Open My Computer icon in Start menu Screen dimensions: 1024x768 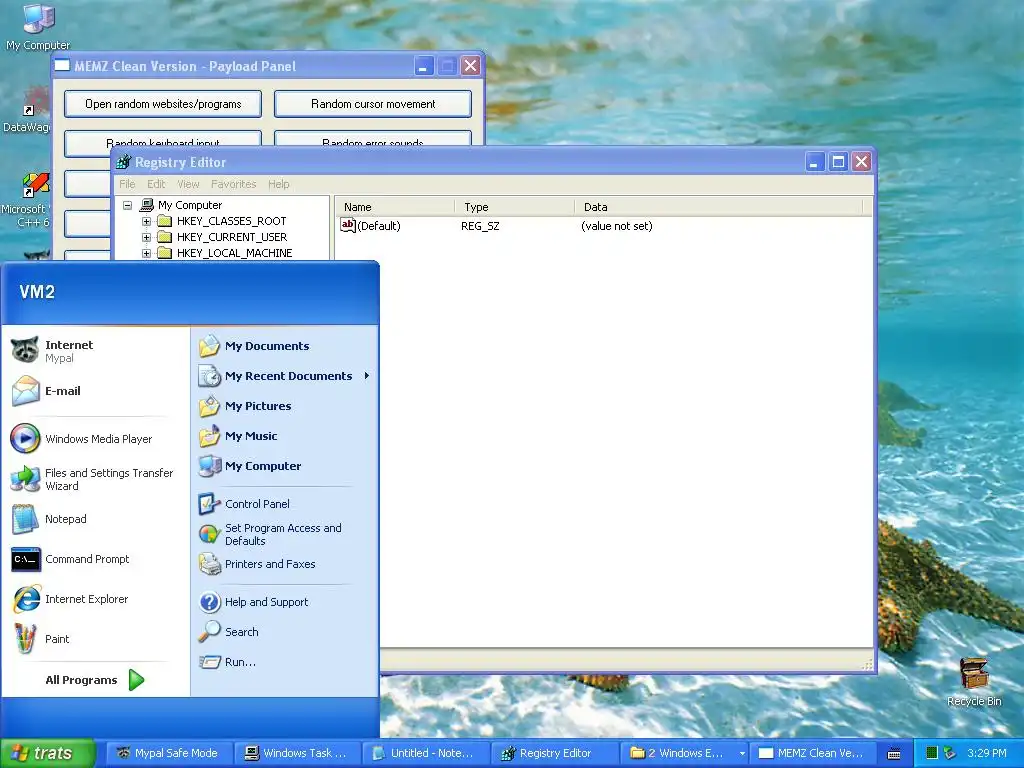click(210, 466)
